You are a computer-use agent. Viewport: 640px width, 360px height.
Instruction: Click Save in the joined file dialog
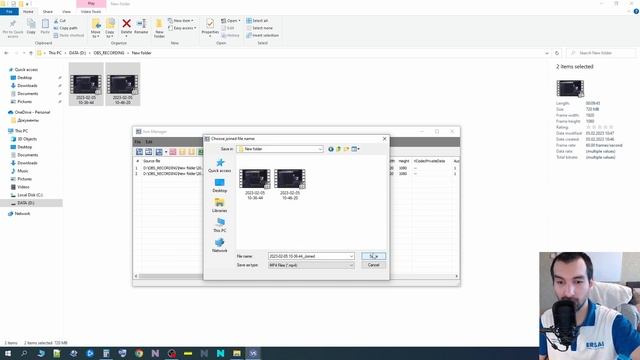(x=373, y=256)
